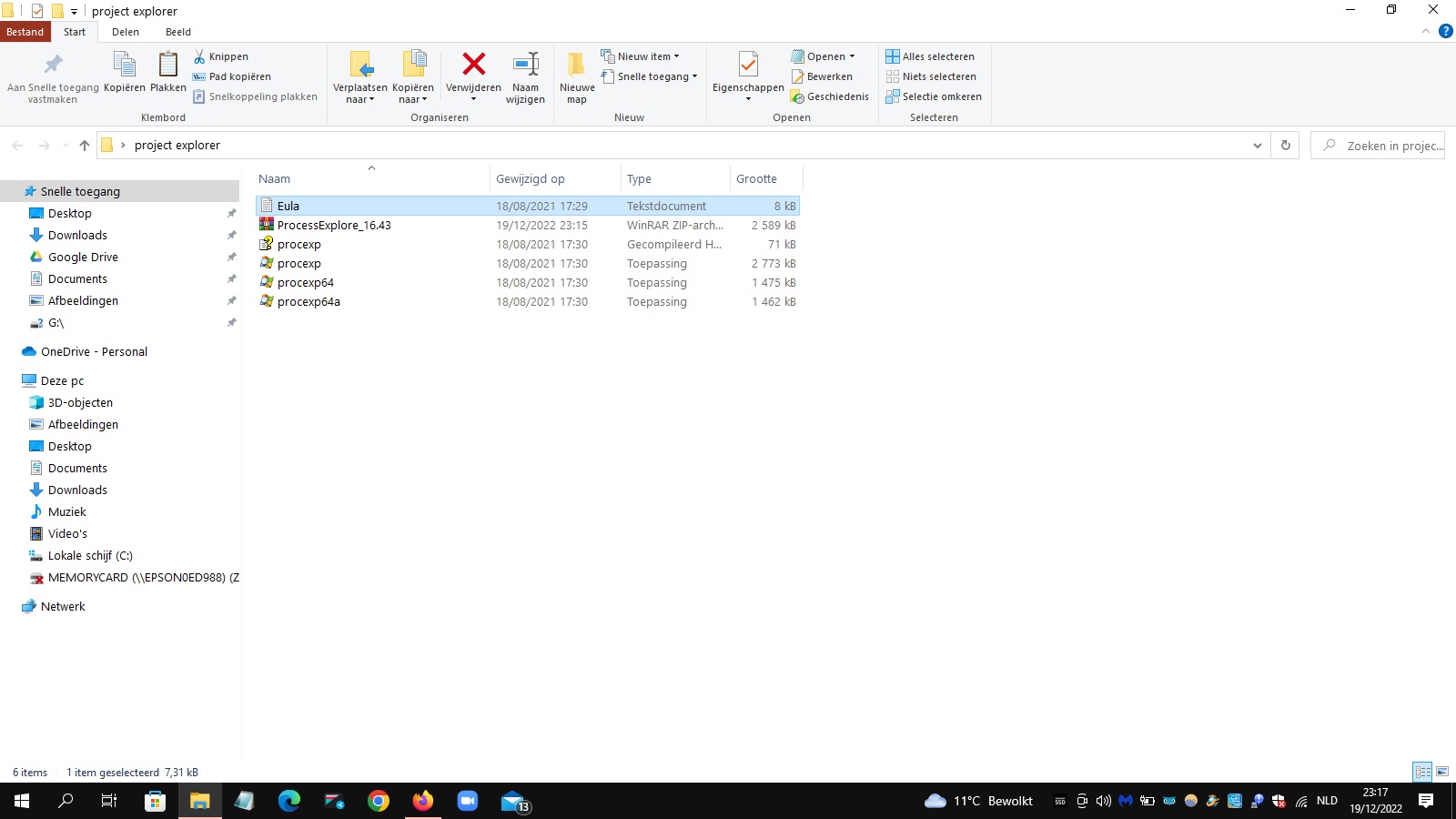Click Knippen scissors button

coord(220,56)
